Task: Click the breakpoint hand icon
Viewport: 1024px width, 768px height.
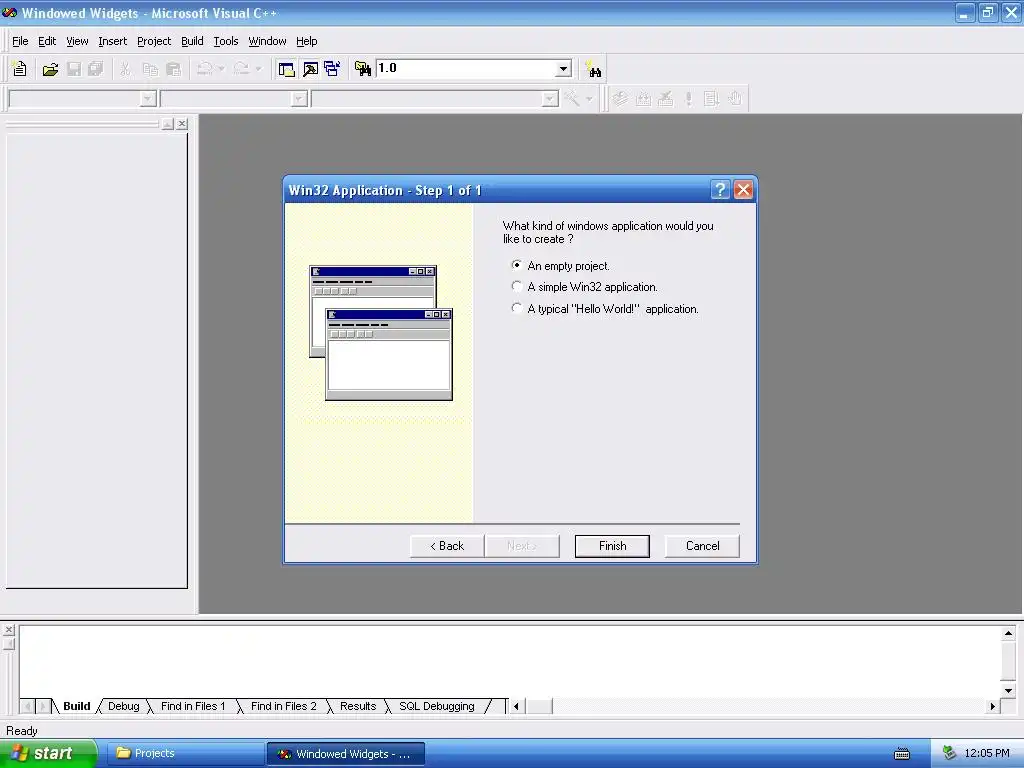Action: (735, 99)
